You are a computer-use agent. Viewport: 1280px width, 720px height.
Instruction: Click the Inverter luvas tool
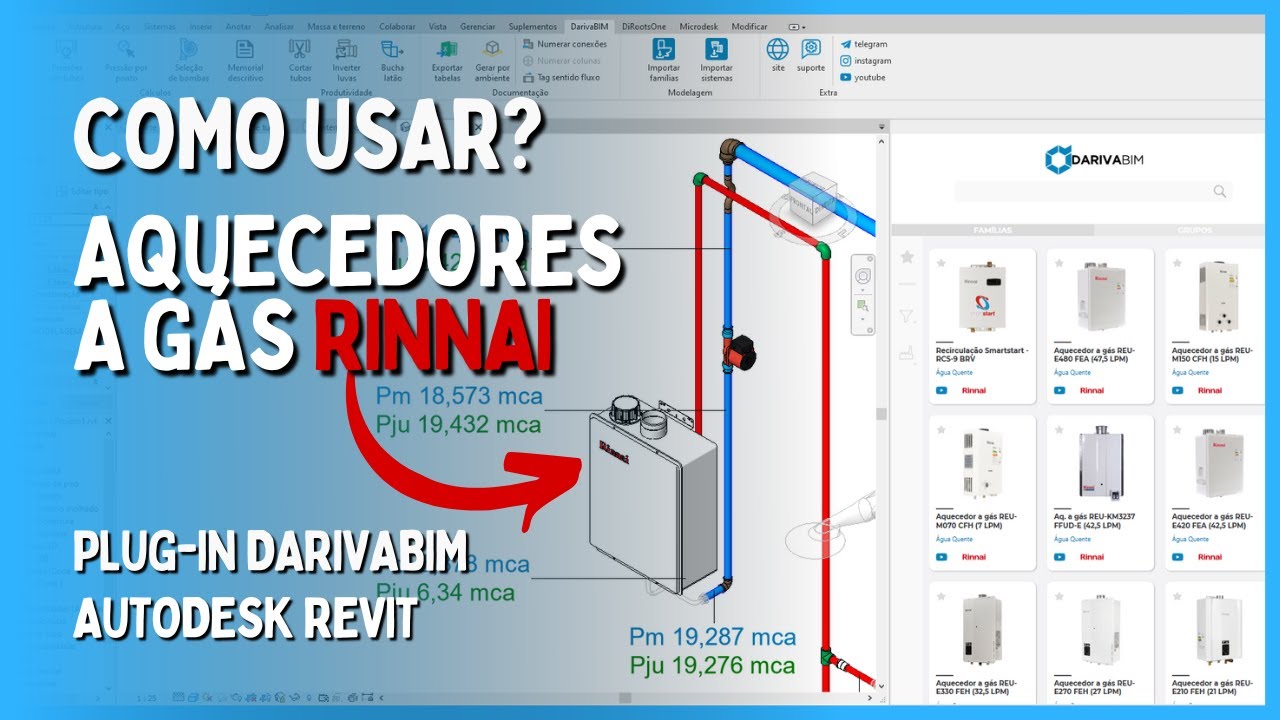(x=346, y=59)
